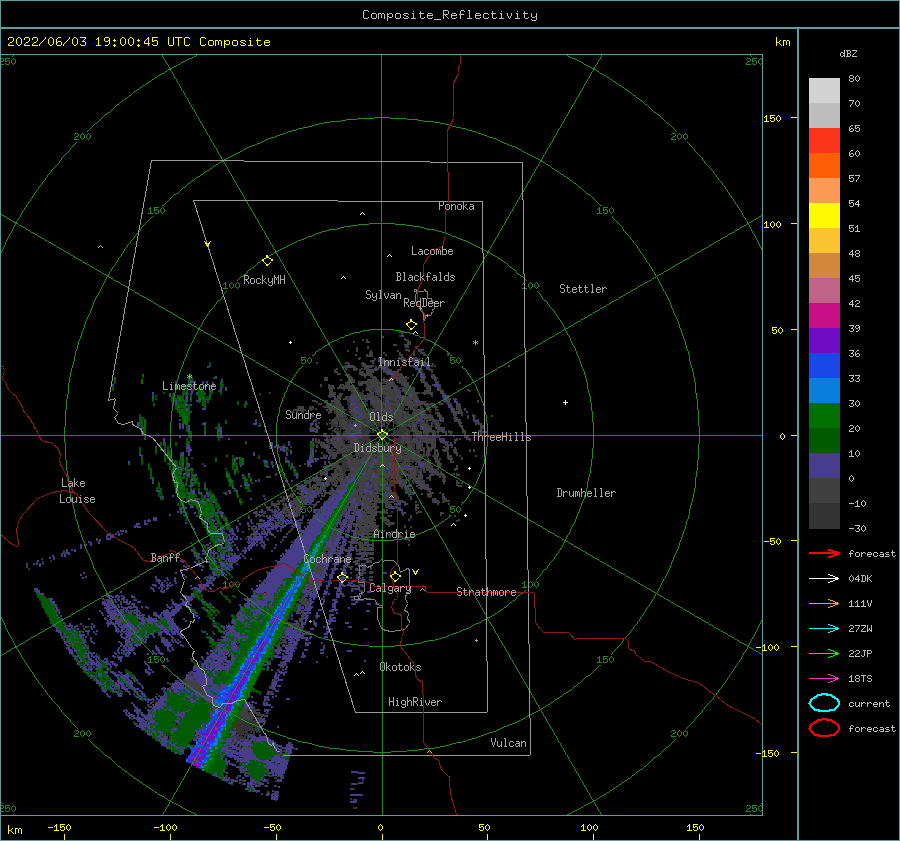This screenshot has height=841, width=900.
Task: Click the red forecast ellipse in legend
Action: tap(824, 728)
